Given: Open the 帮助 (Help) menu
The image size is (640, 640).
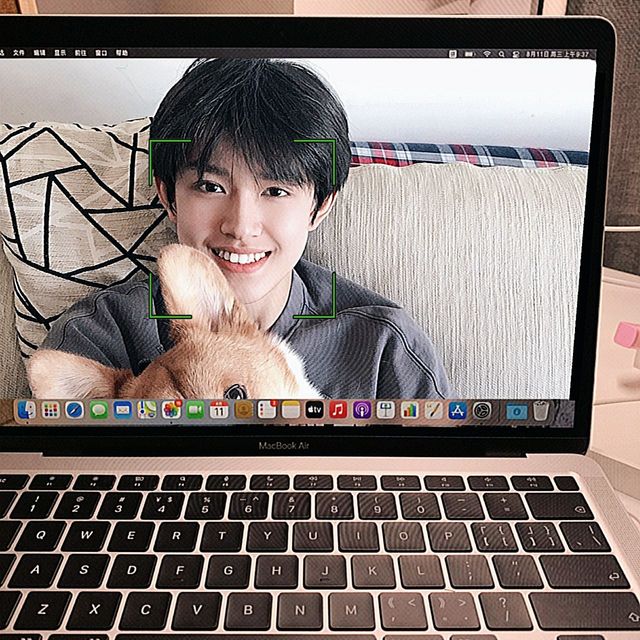Looking at the screenshot, I should coord(122,52).
